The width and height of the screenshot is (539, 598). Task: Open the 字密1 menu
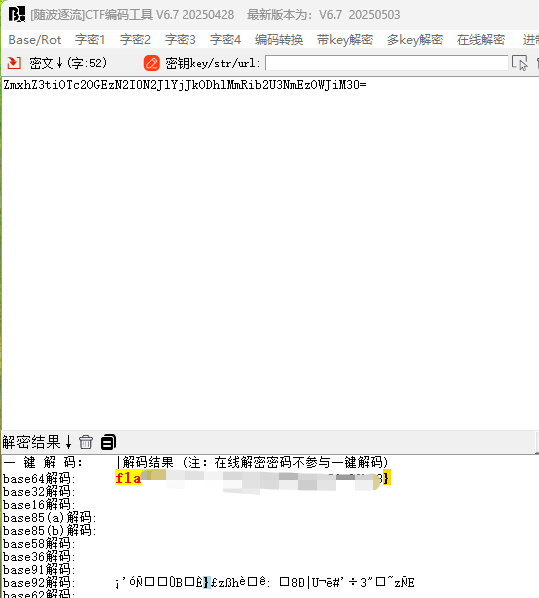[90, 40]
